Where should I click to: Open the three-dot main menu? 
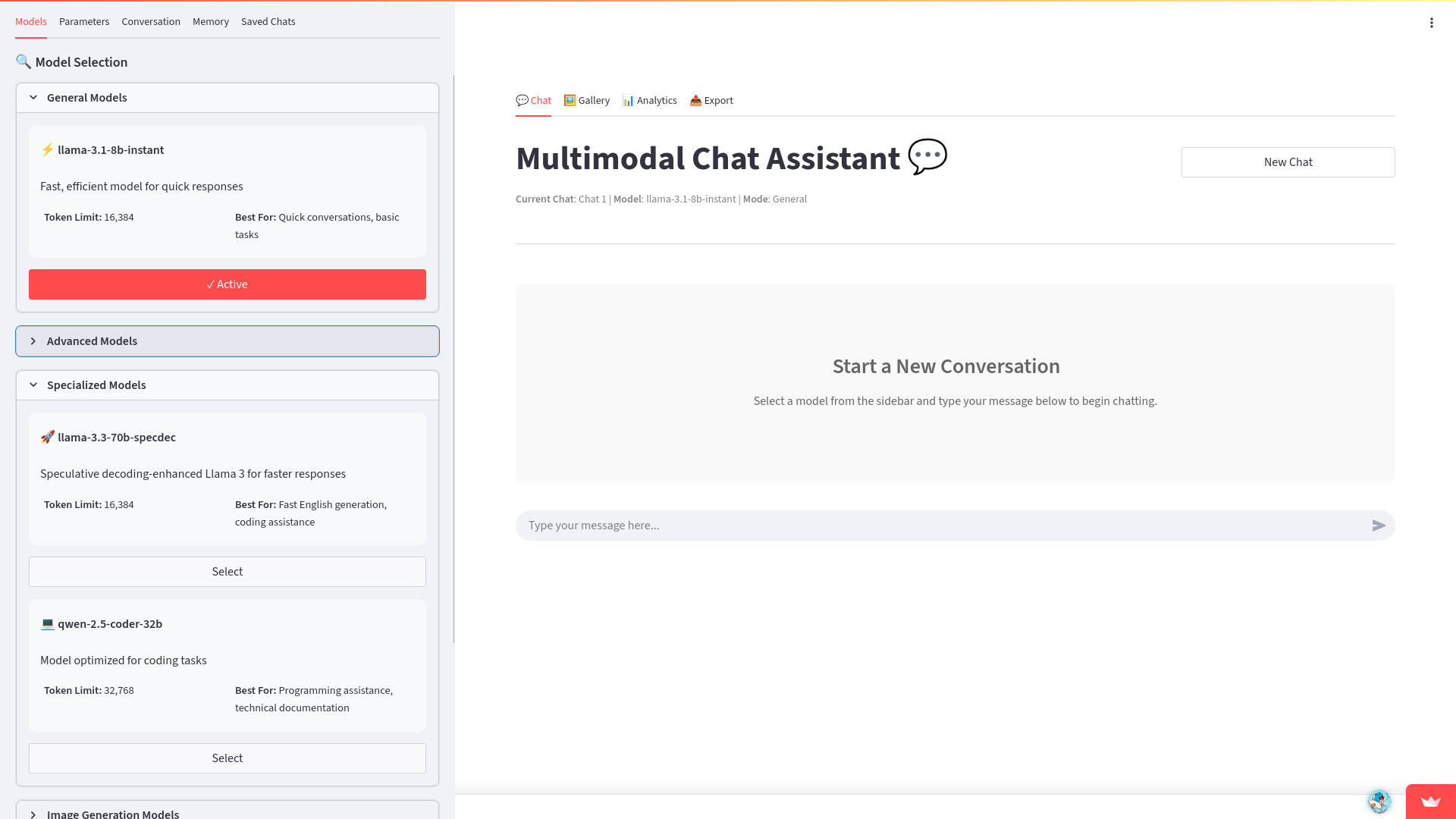point(1432,23)
